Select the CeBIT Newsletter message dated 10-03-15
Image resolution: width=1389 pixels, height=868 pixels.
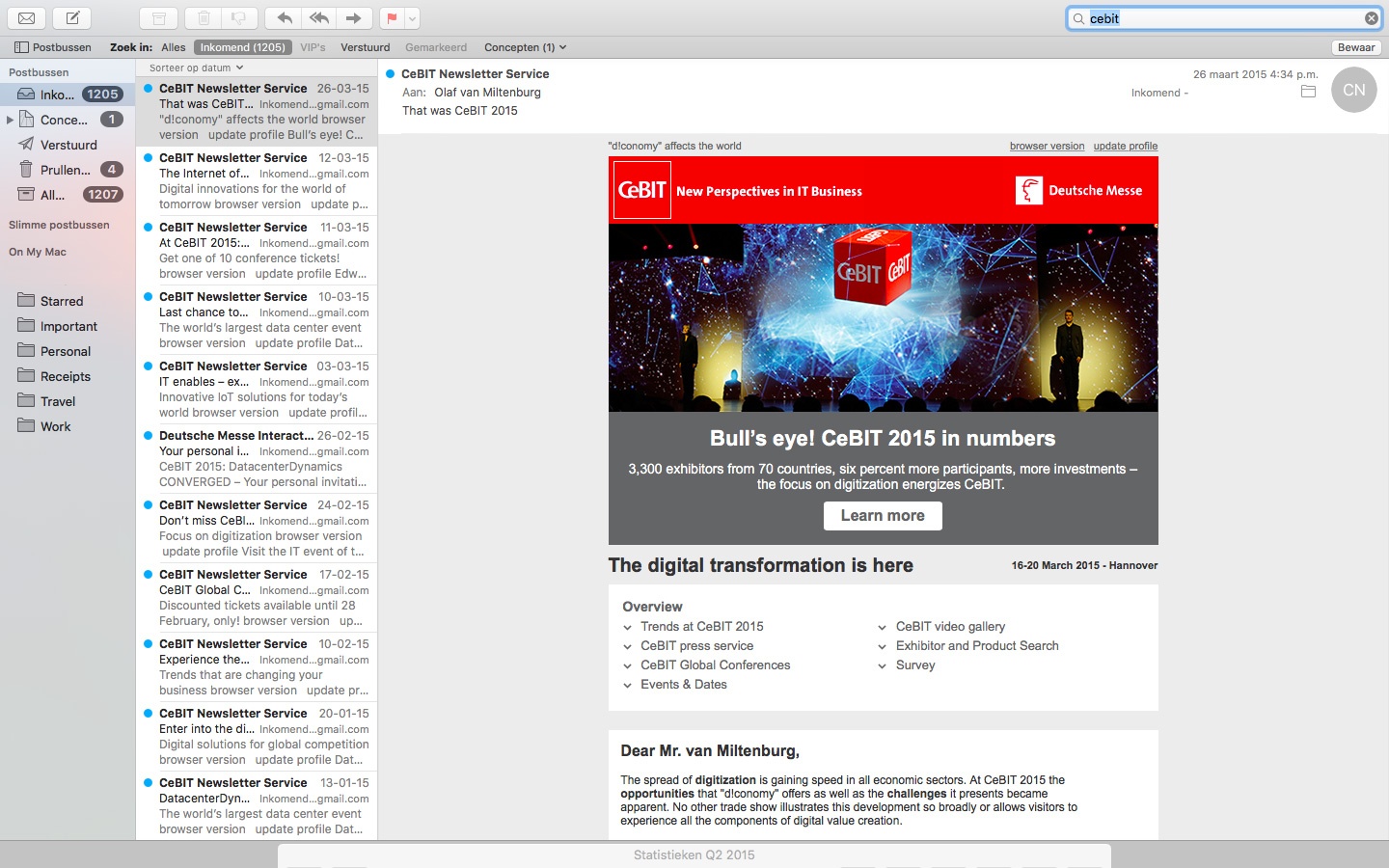[x=257, y=320]
